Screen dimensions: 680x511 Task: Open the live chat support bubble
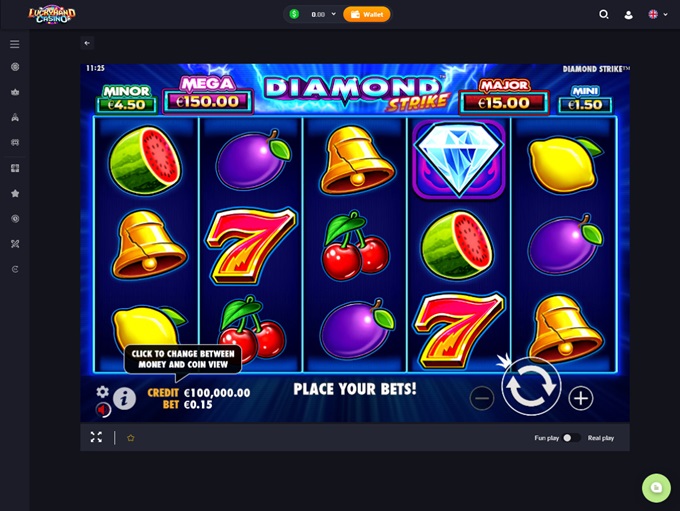click(x=656, y=488)
